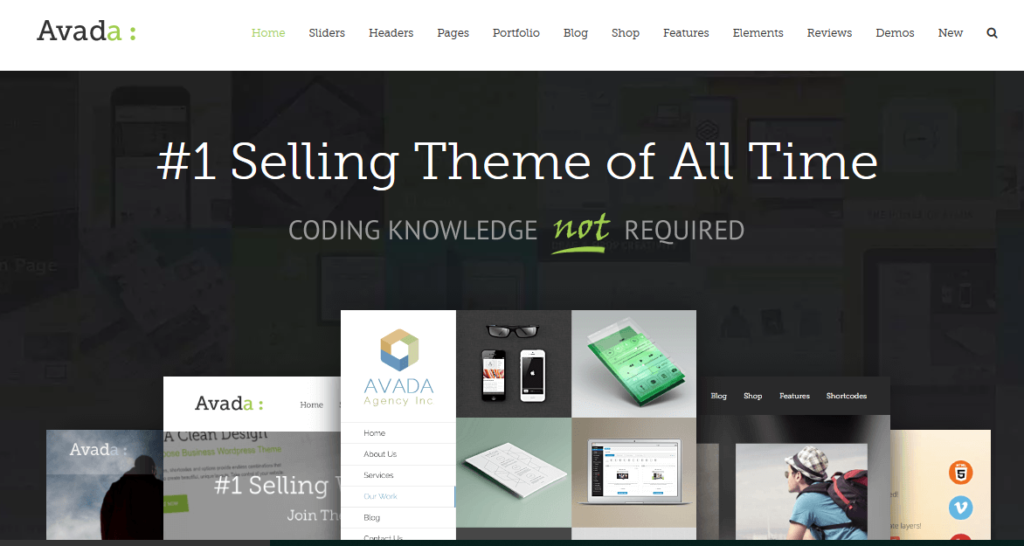Click the New menu item
This screenshot has height=546, width=1024.
tap(950, 33)
